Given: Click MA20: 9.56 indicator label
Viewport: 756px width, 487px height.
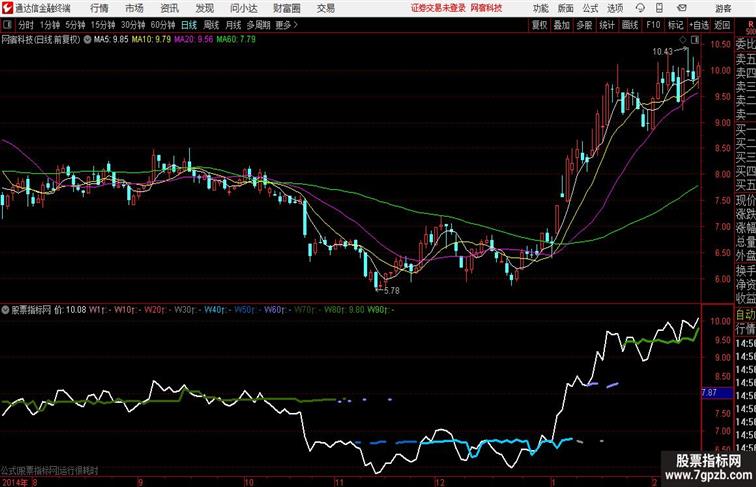Looking at the screenshot, I should click(193, 40).
